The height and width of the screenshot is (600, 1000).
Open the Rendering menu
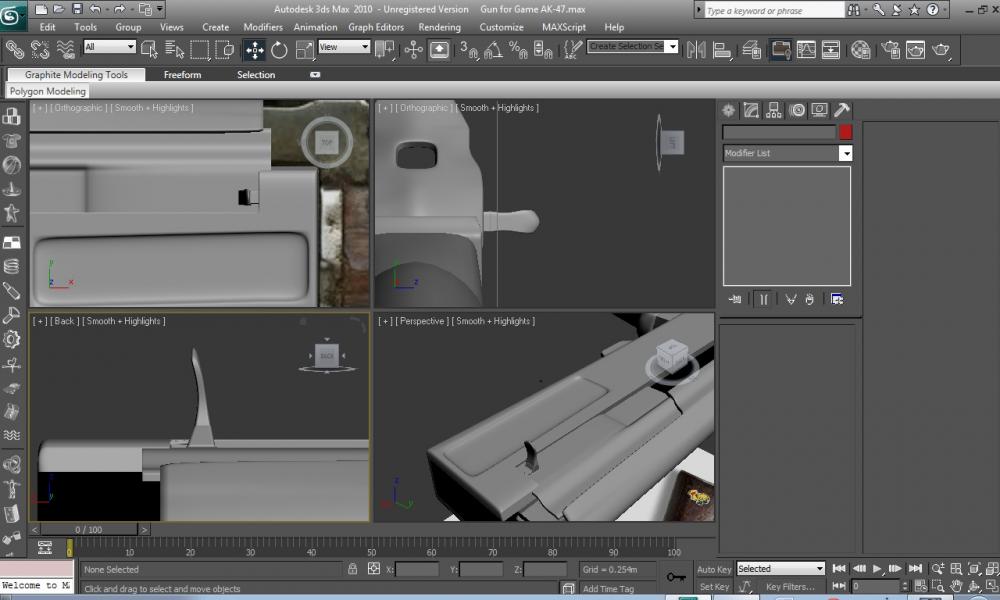point(439,27)
